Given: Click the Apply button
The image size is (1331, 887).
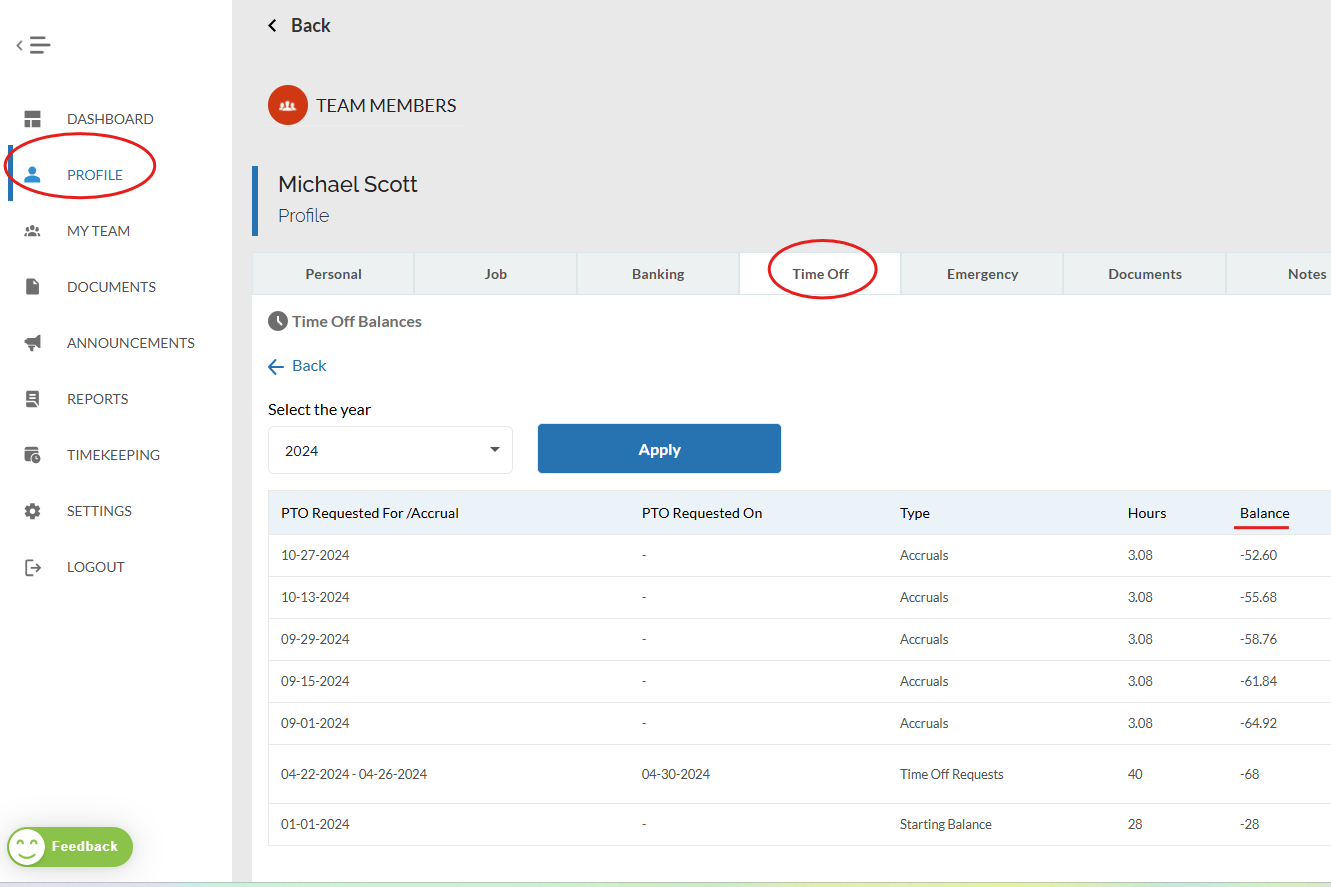Looking at the screenshot, I should (659, 449).
